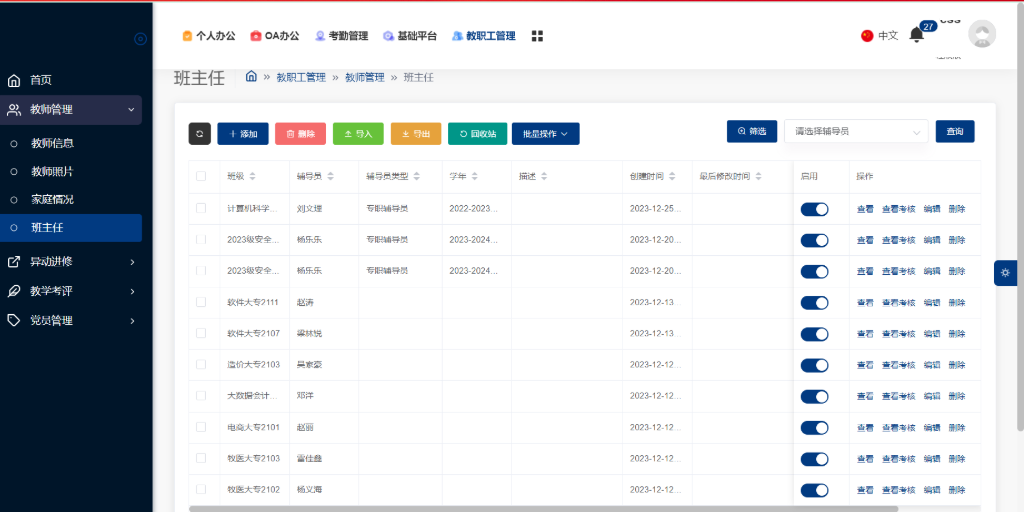Open the settings gear tab on right edge
This screenshot has width=1024, height=512.
[x=1005, y=273]
